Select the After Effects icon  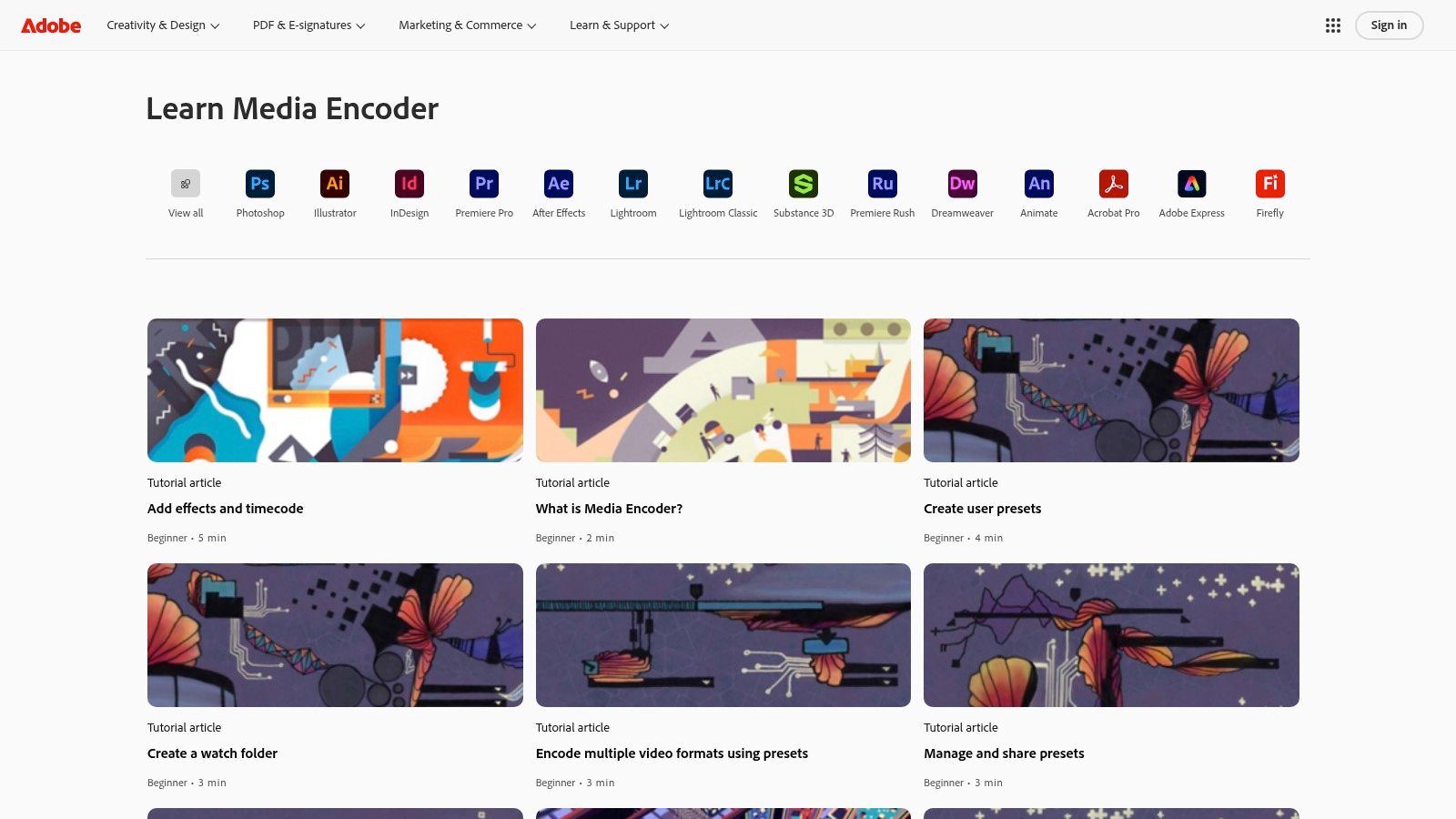coord(558,184)
